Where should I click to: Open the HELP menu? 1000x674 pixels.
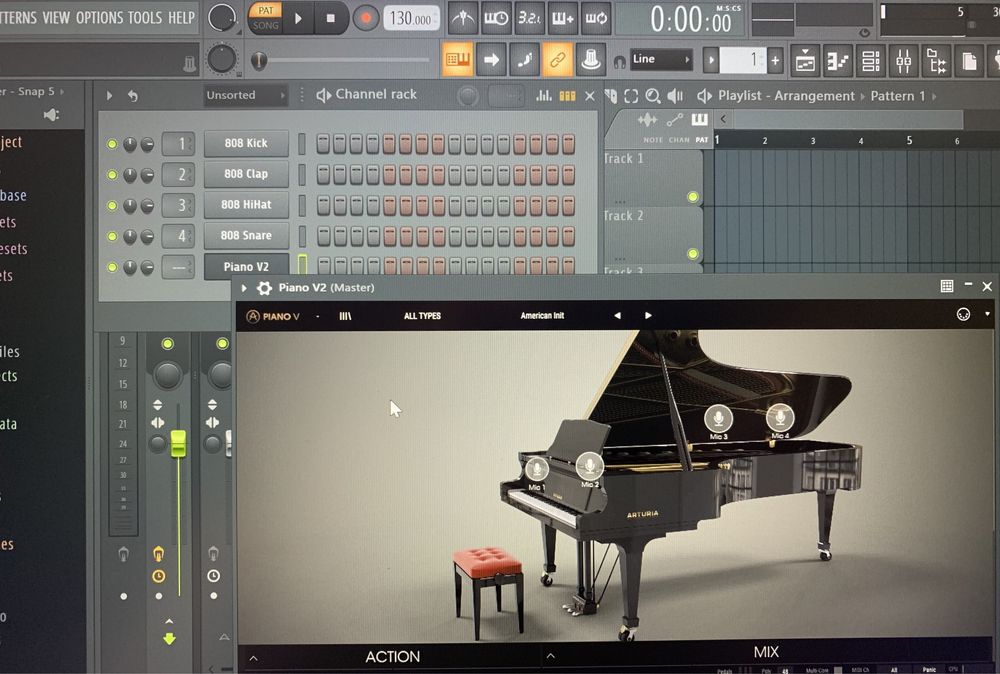(182, 18)
